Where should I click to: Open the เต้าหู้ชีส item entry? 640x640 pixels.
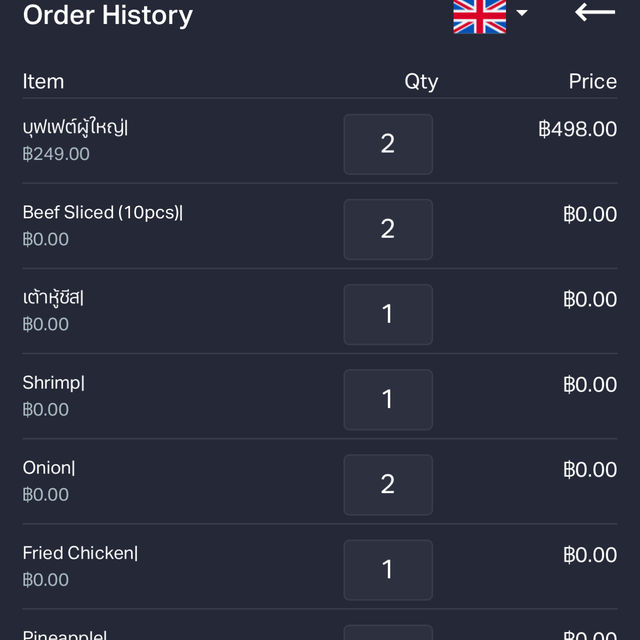click(53, 297)
